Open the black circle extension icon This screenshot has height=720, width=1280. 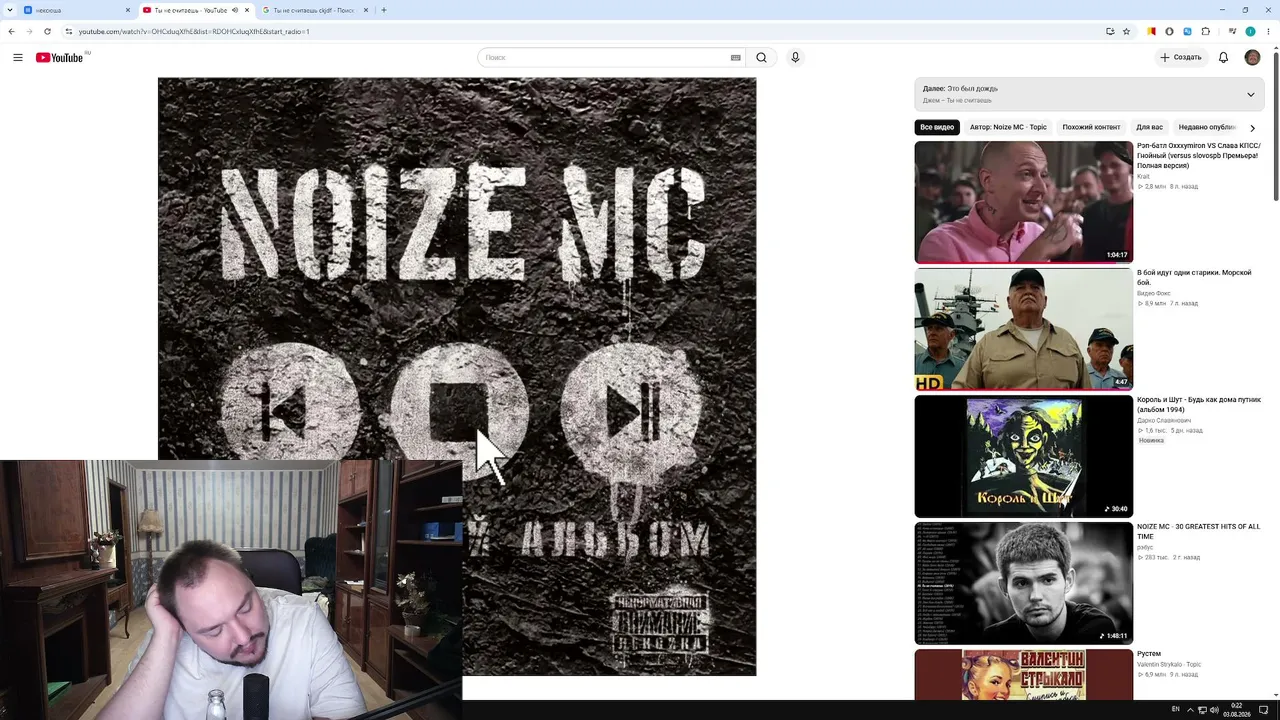(1169, 31)
